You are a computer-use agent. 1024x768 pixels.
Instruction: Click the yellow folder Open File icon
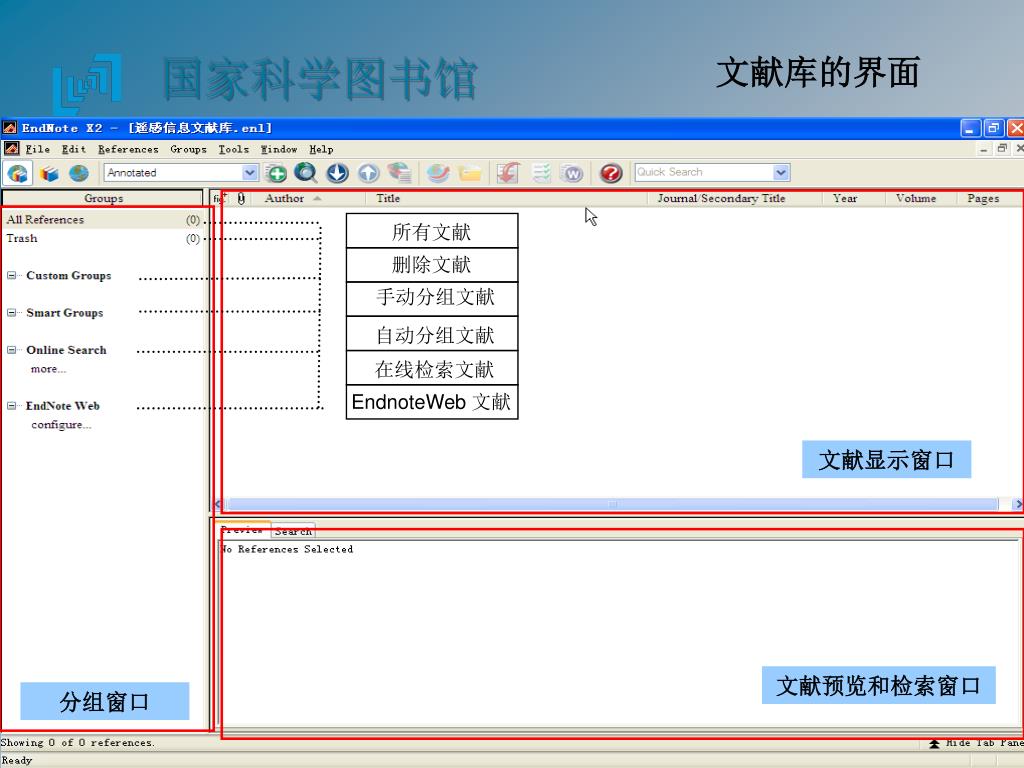pos(470,173)
